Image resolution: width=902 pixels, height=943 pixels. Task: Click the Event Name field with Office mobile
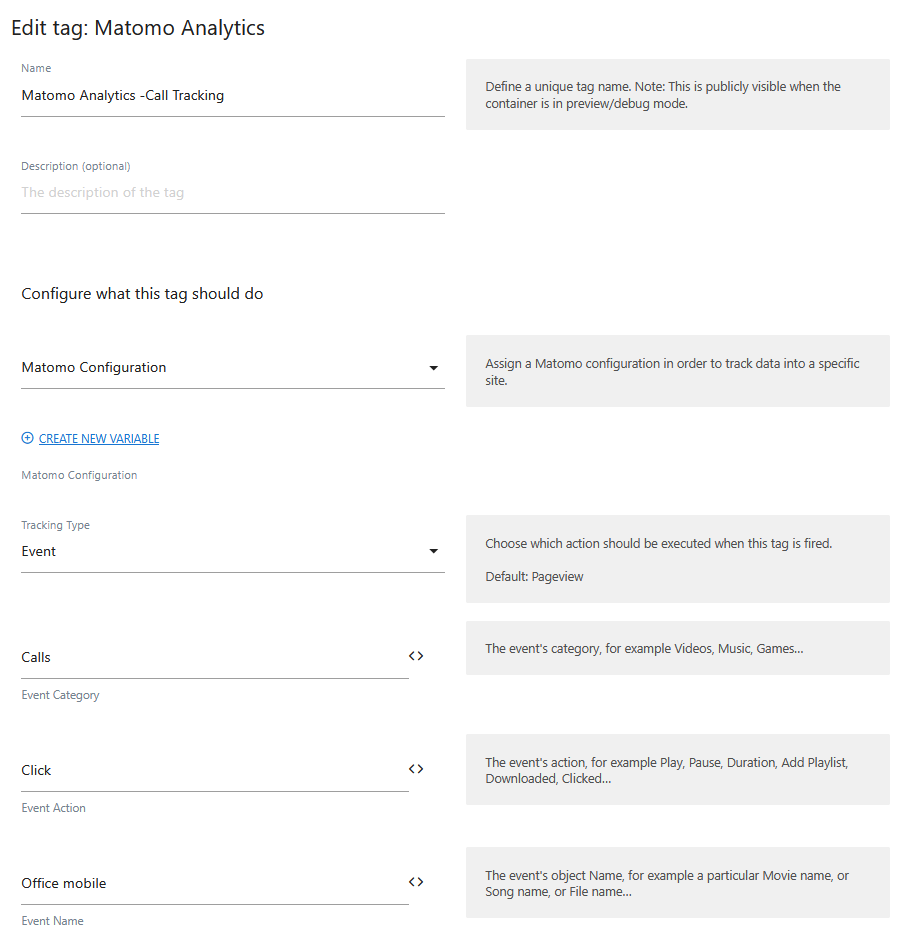tap(214, 883)
